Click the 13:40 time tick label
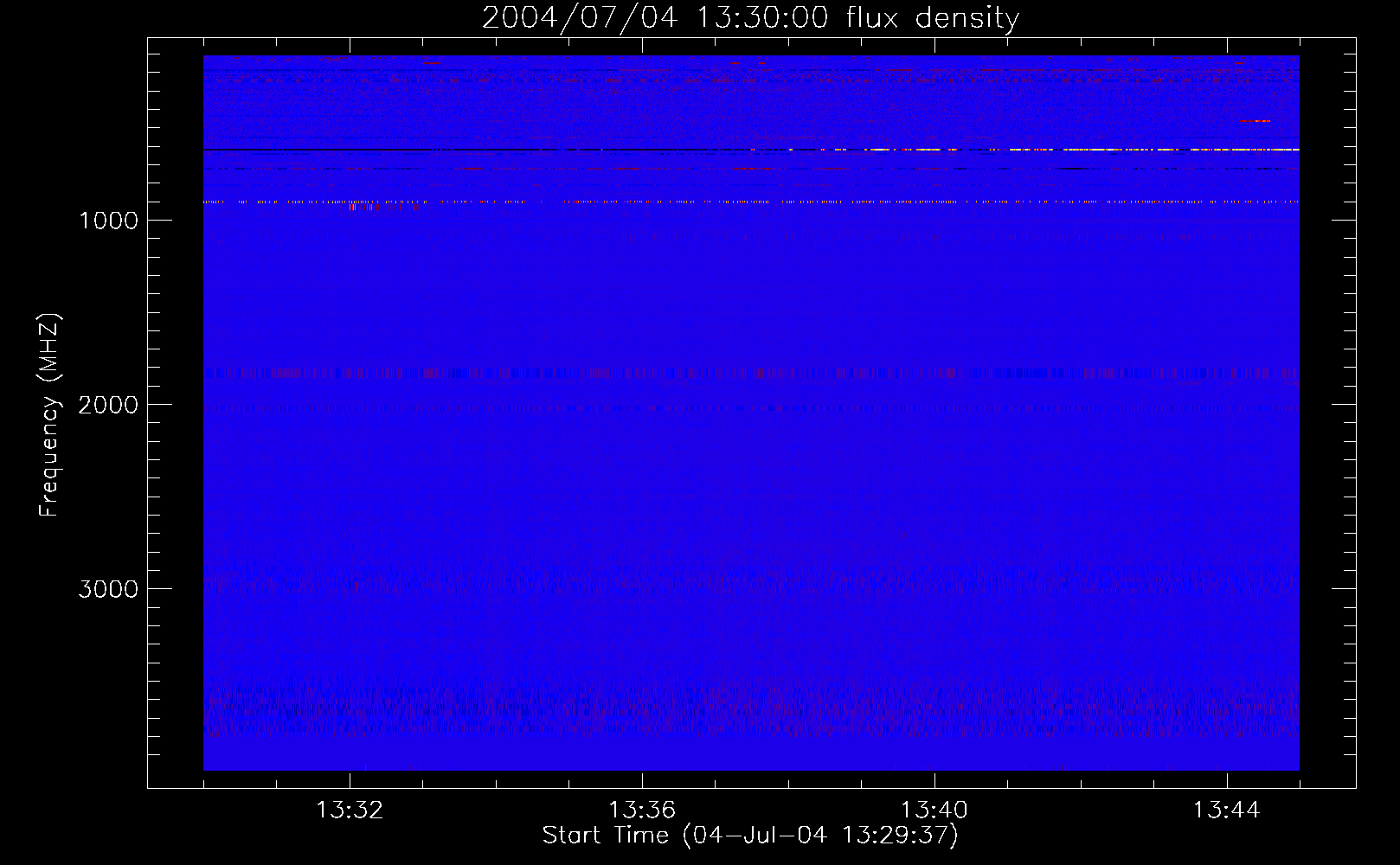 point(934,811)
